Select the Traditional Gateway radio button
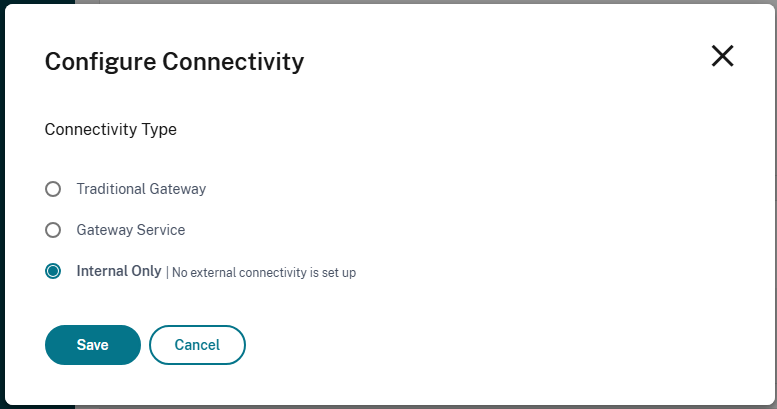 point(53,189)
